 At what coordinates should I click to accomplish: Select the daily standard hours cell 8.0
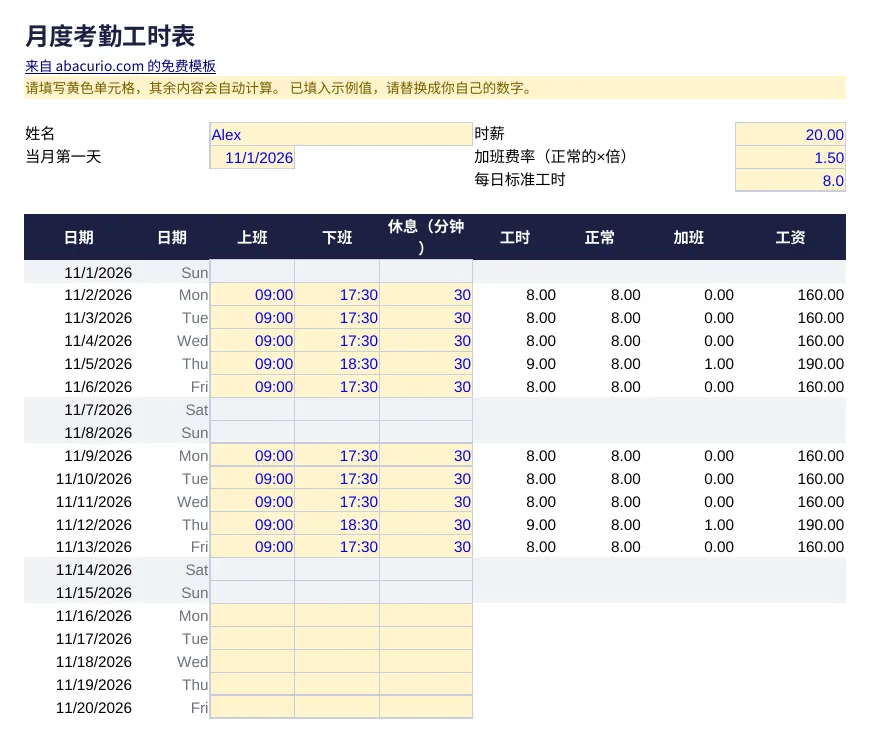tap(790, 180)
